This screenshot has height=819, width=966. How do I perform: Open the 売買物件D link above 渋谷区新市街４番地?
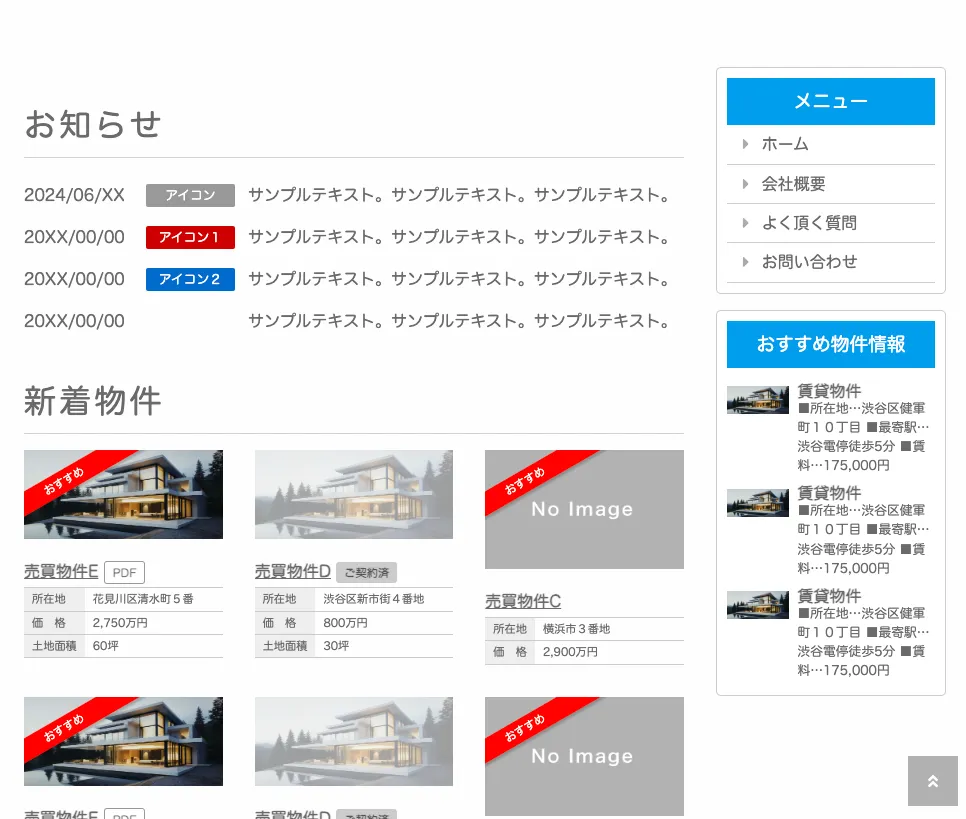(x=293, y=571)
